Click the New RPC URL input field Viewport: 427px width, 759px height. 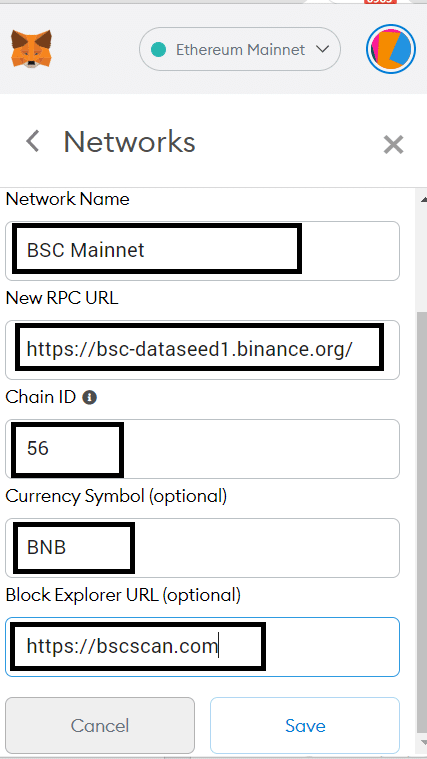point(202,349)
